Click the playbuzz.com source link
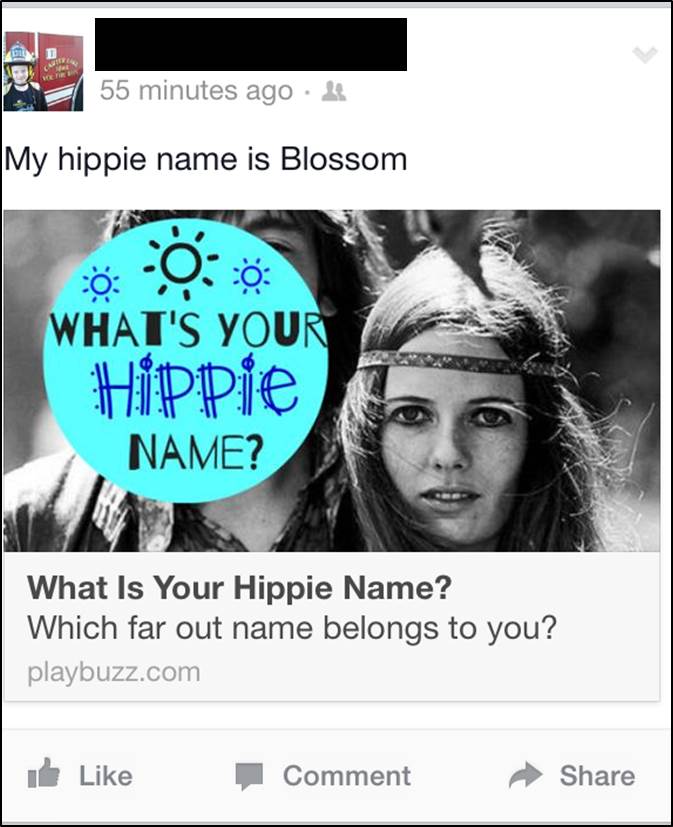Viewport: 673px width, 827px height. [x=114, y=672]
